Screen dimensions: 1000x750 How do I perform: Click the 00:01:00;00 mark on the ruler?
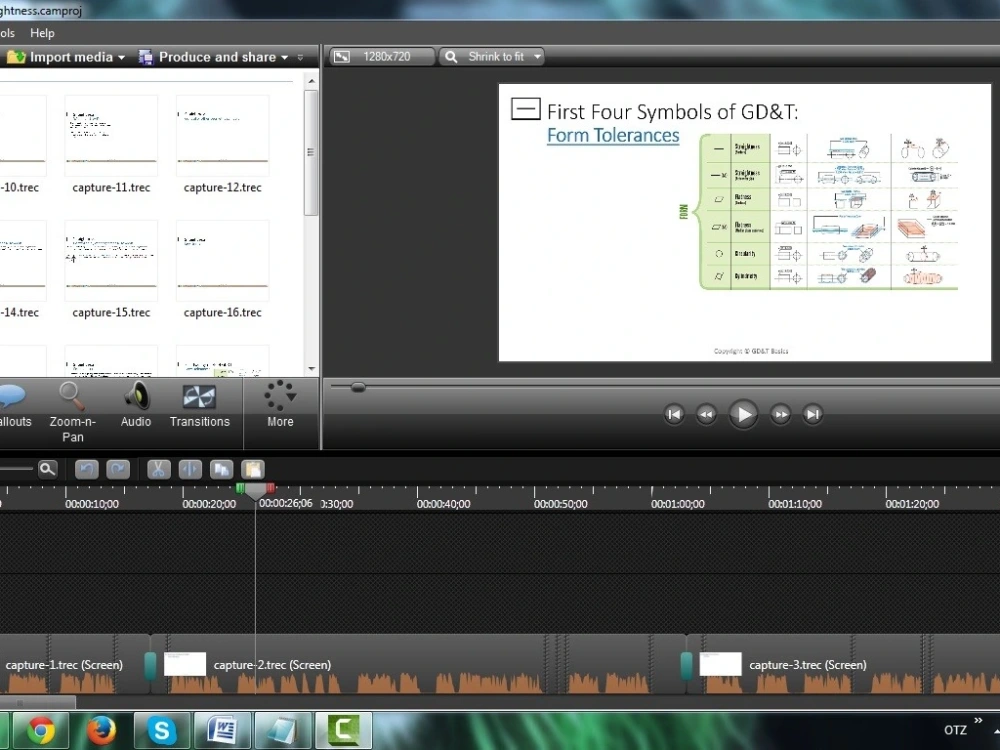pyautogui.click(x=677, y=504)
